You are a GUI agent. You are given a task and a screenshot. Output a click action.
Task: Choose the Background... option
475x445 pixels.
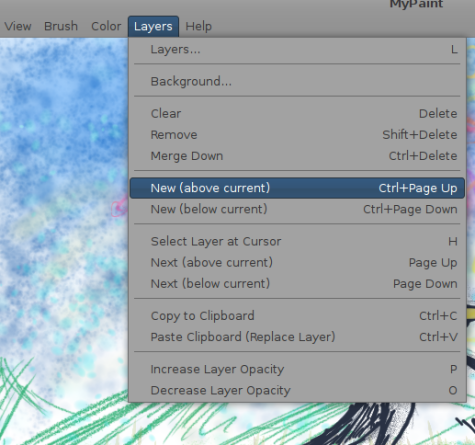(x=297, y=81)
